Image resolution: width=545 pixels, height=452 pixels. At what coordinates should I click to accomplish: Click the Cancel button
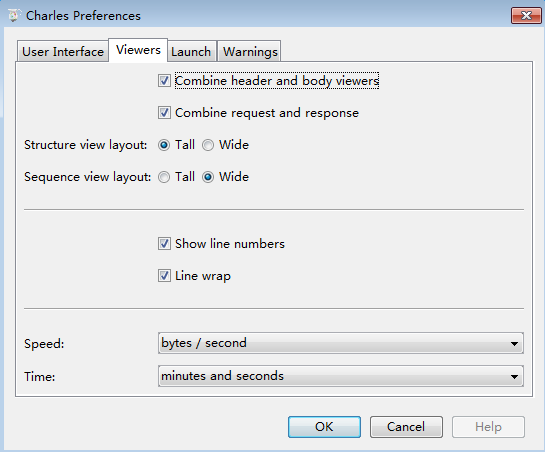point(406,427)
